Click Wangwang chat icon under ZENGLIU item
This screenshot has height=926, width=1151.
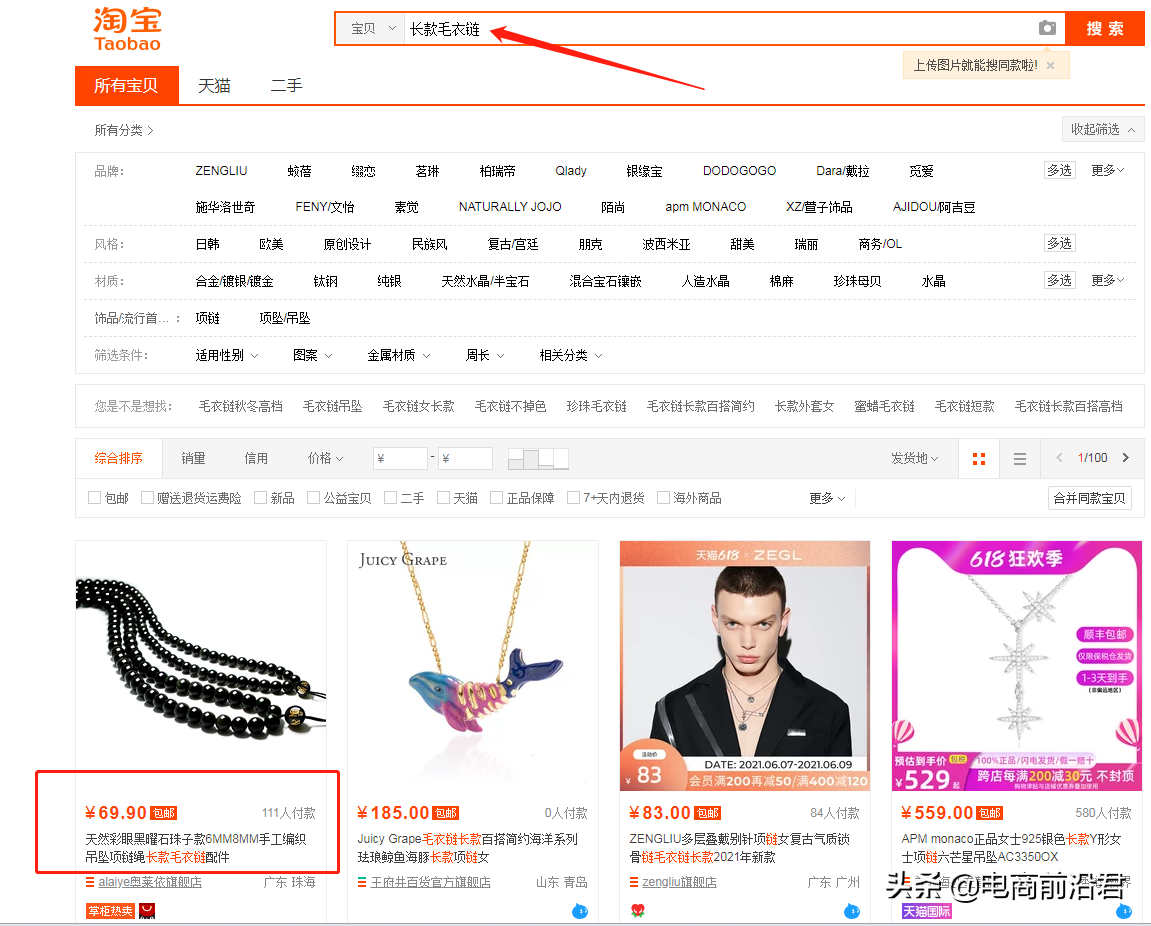[852, 911]
